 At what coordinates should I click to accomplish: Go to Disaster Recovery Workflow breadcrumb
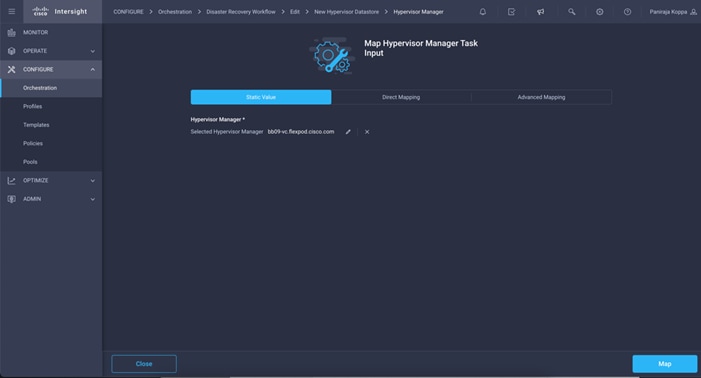(x=241, y=12)
